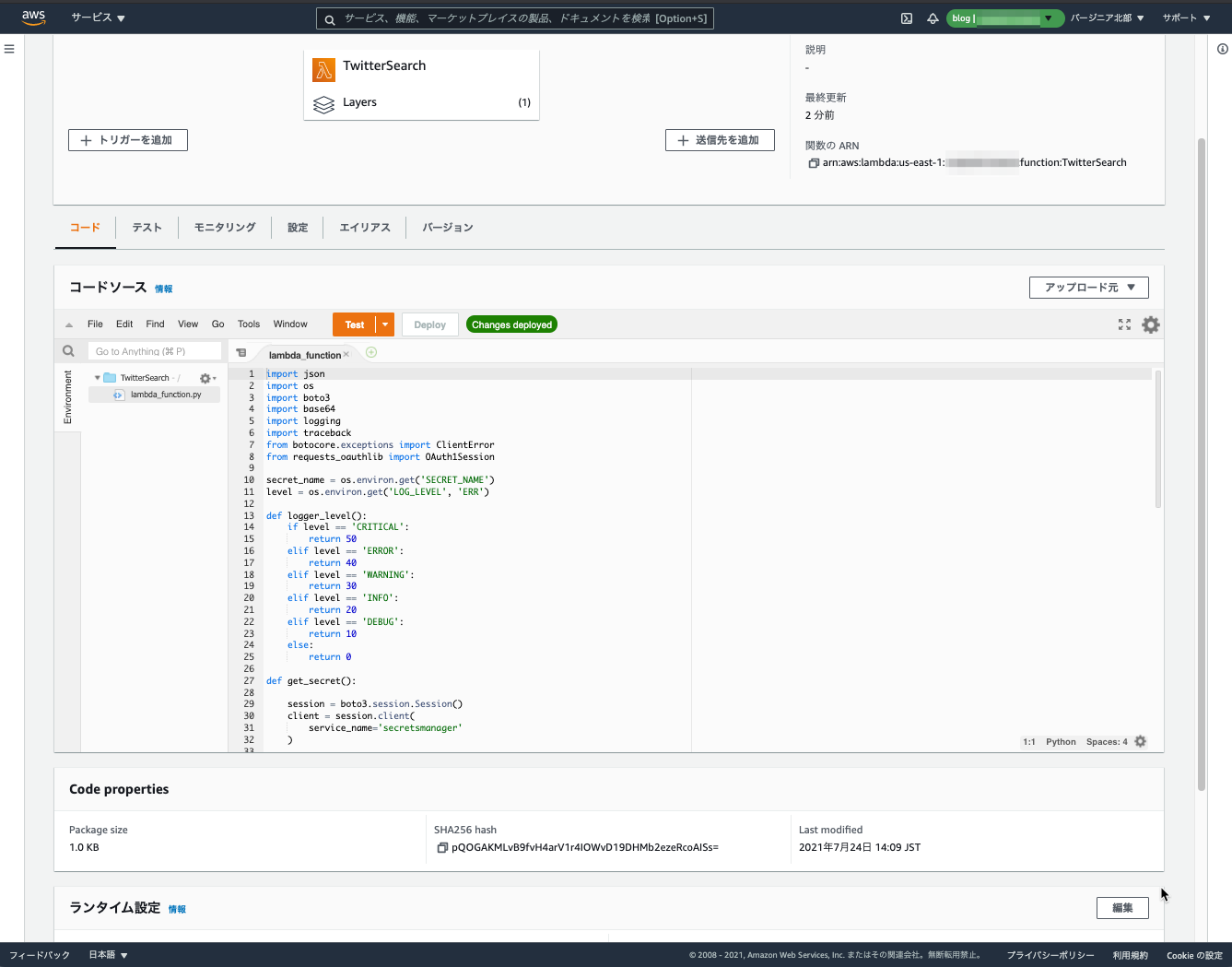The image size is (1232, 967).
Task: Open the File menu in editor
Action: click(x=95, y=324)
